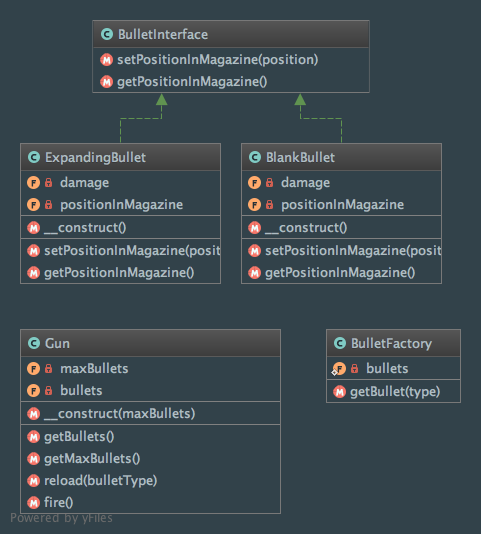This screenshot has height=534, width=481.
Task: Select the ExpandingBullet class title
Action: click(95, 157)
